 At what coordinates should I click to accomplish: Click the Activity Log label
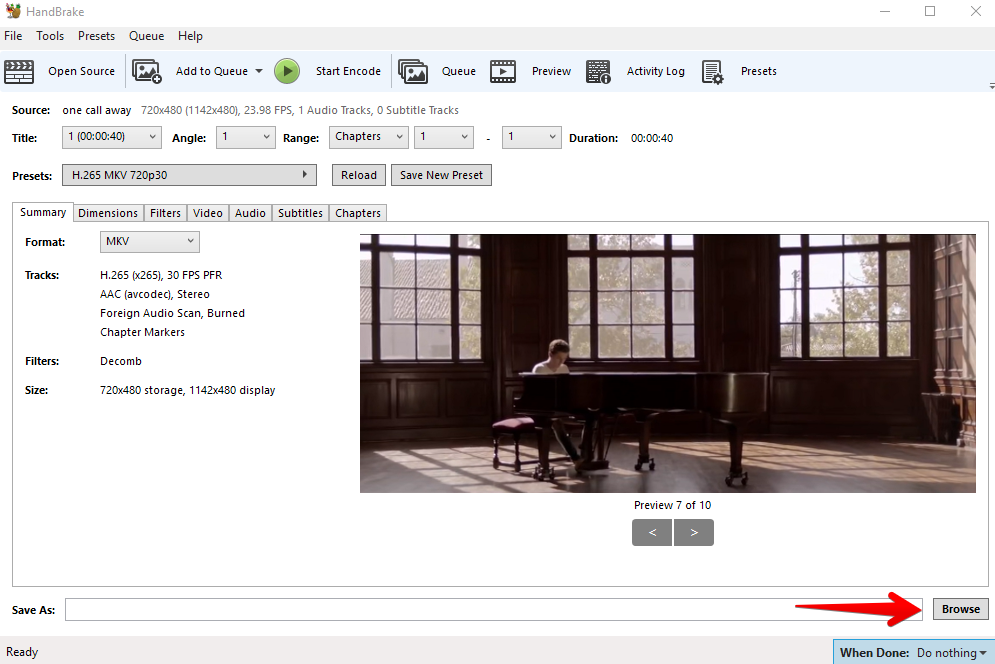pos(656,71)
